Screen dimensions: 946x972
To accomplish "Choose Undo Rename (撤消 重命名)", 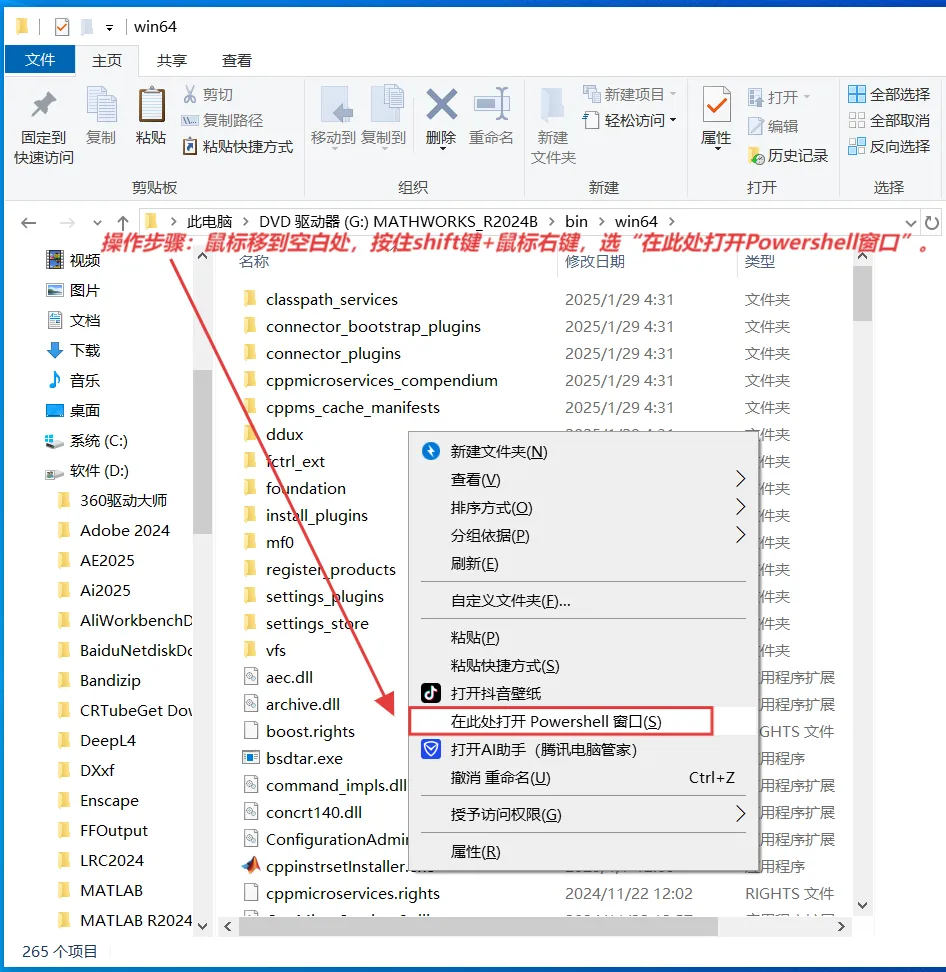I will pos(583,777).
